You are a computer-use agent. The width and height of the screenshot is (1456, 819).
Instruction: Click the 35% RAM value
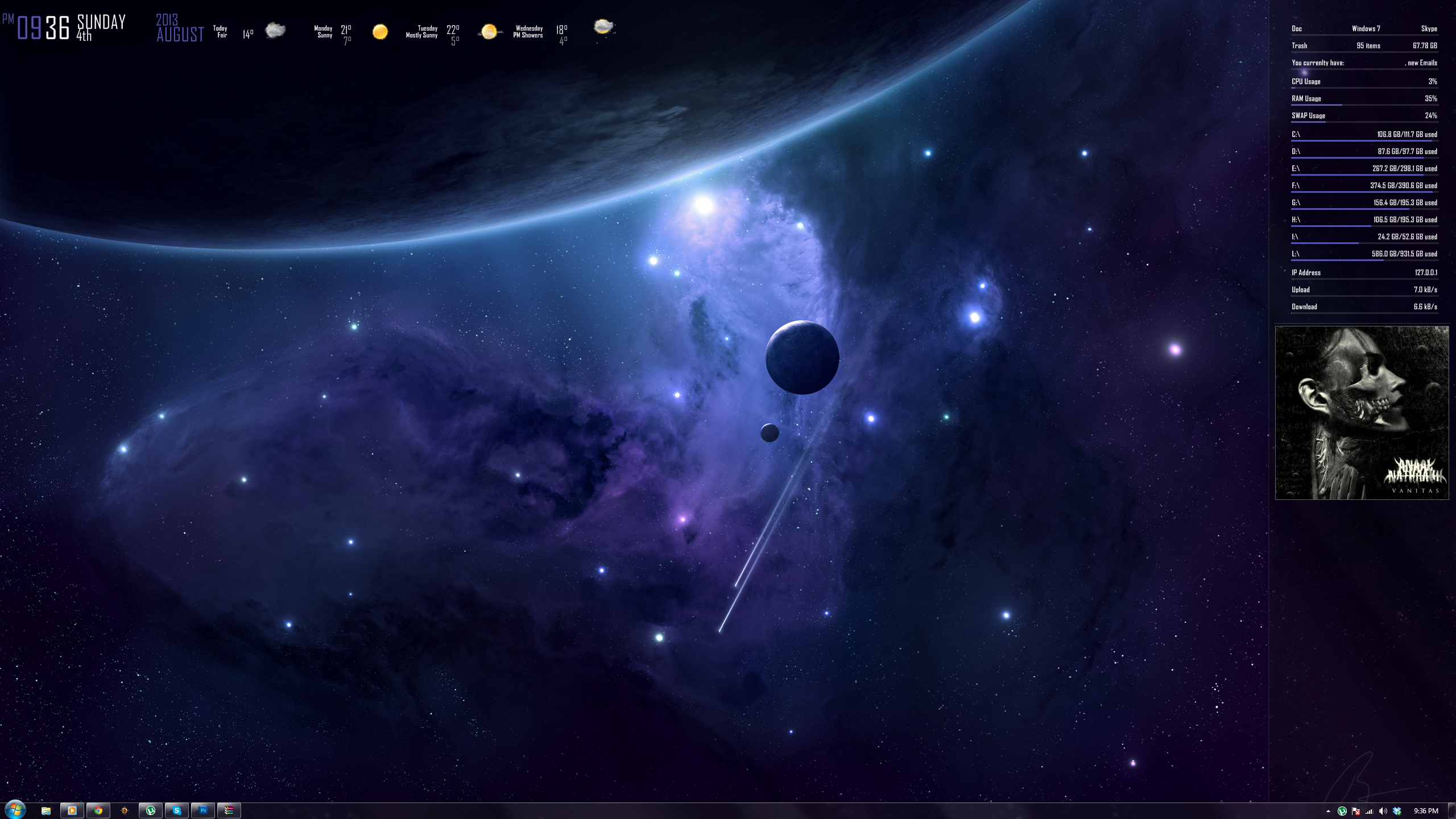click(1431, 98)
